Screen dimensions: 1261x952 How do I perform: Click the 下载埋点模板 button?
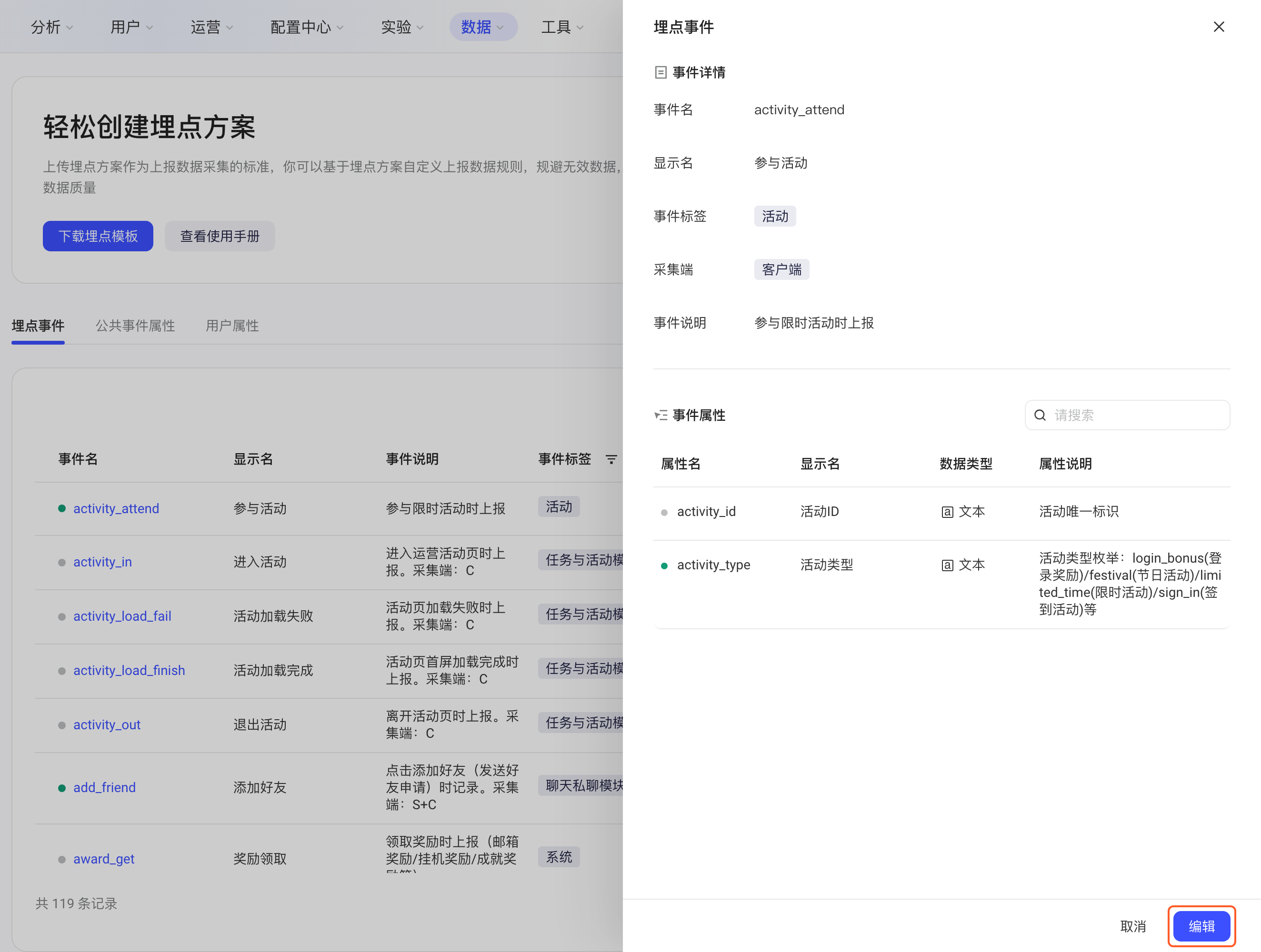point(98,236)
